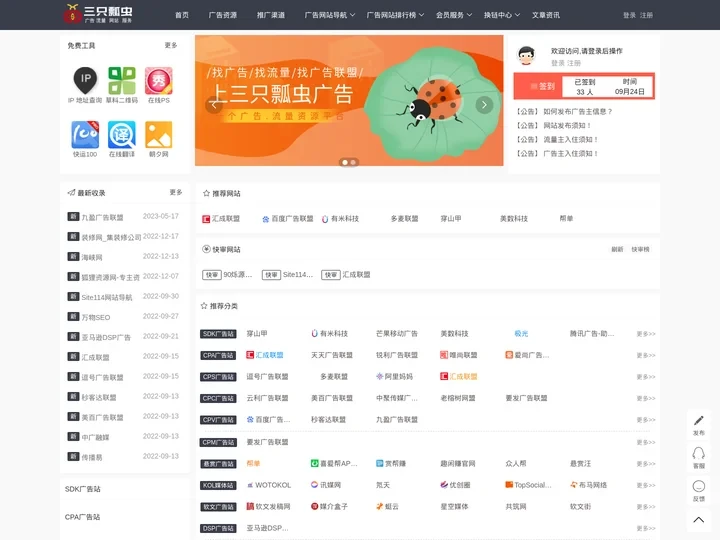Open 亚马逊DSP广告 in 最新收录 list

click(x=106, y=338)
